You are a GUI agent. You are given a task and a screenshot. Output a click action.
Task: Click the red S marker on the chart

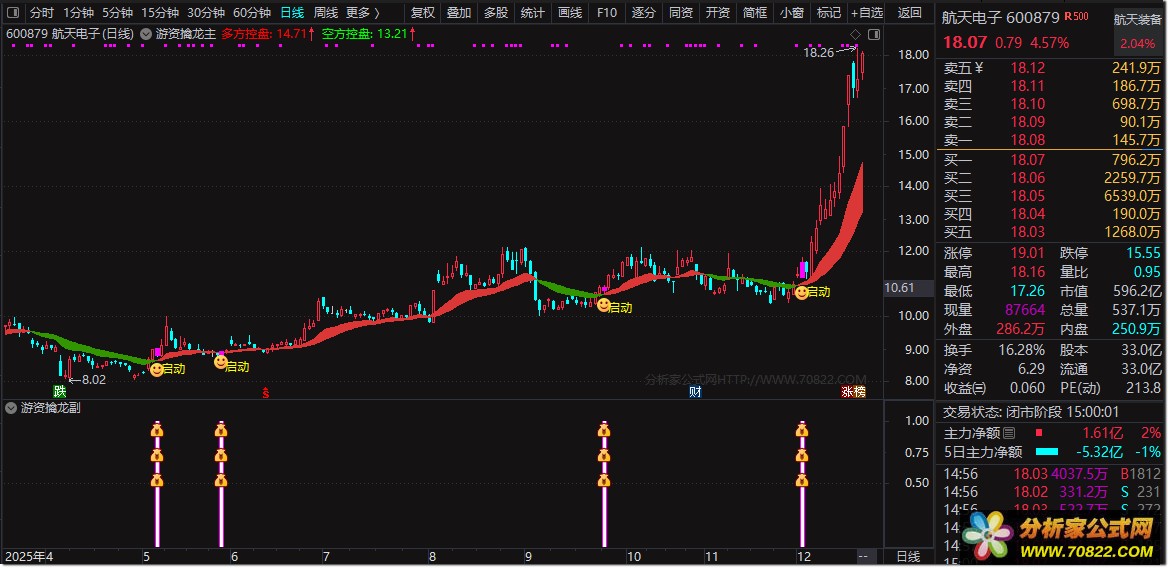pyautogui.click(x=265, y=391)
